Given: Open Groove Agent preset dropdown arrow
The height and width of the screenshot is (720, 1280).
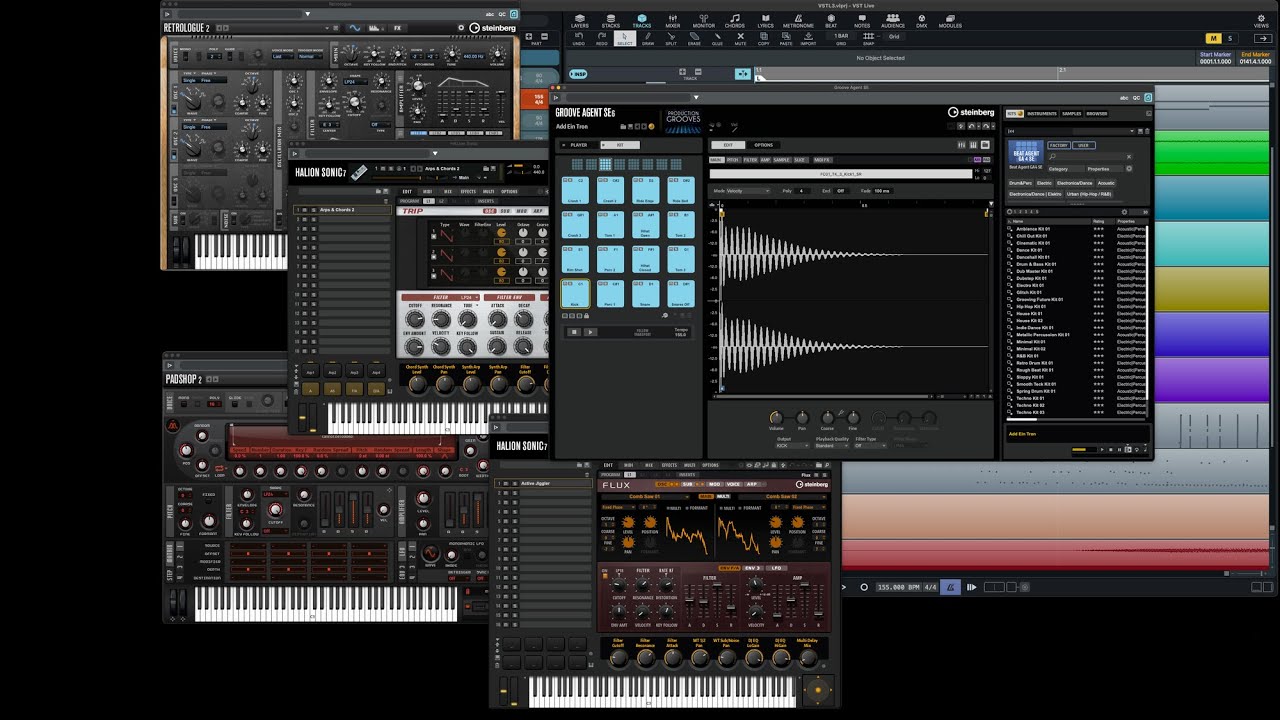Looking at the screenshot, I should (x=696, y=97).
